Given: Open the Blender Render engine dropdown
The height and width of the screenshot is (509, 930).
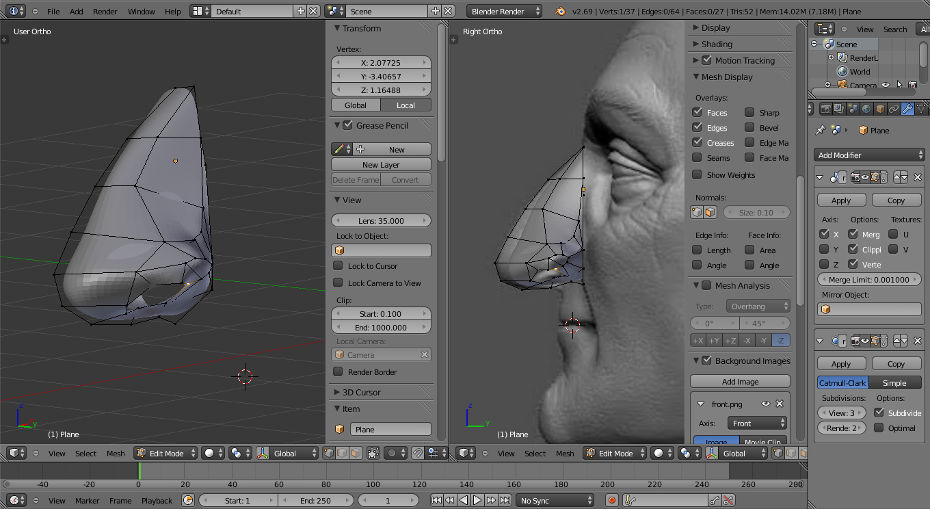Looking at the screenshot, I should 504,11.
